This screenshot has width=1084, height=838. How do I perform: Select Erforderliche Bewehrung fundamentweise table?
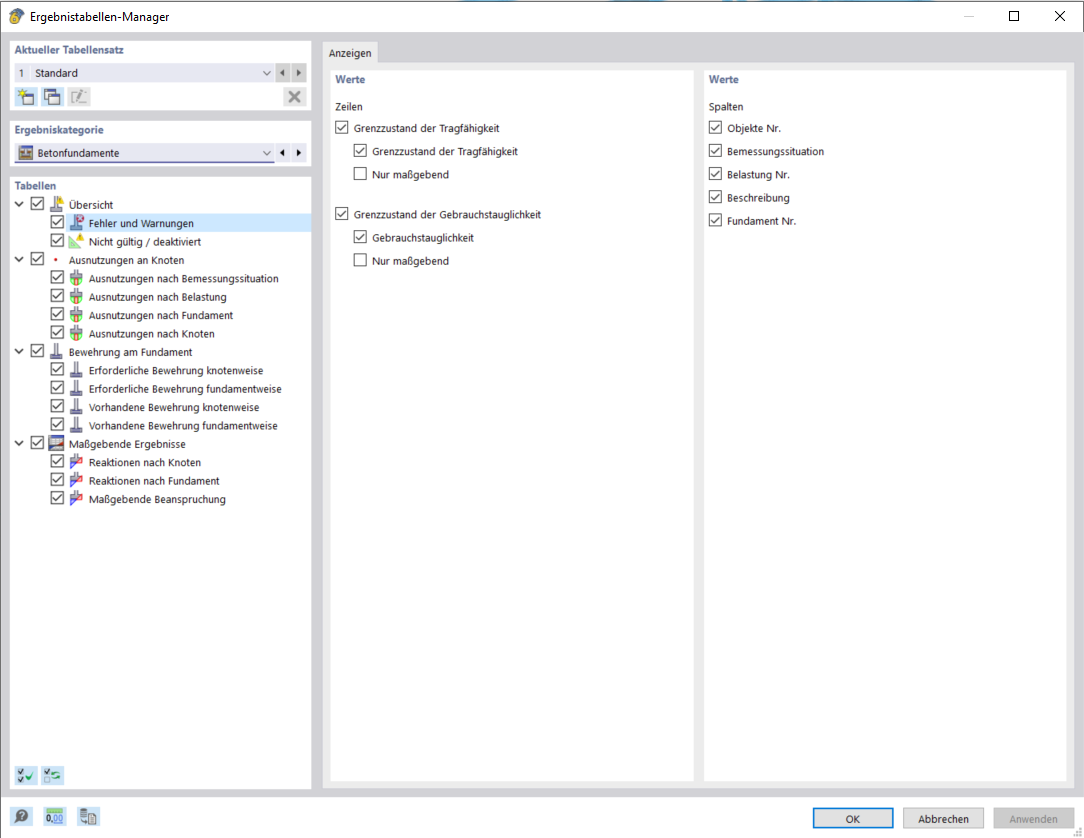click(185, 389)
